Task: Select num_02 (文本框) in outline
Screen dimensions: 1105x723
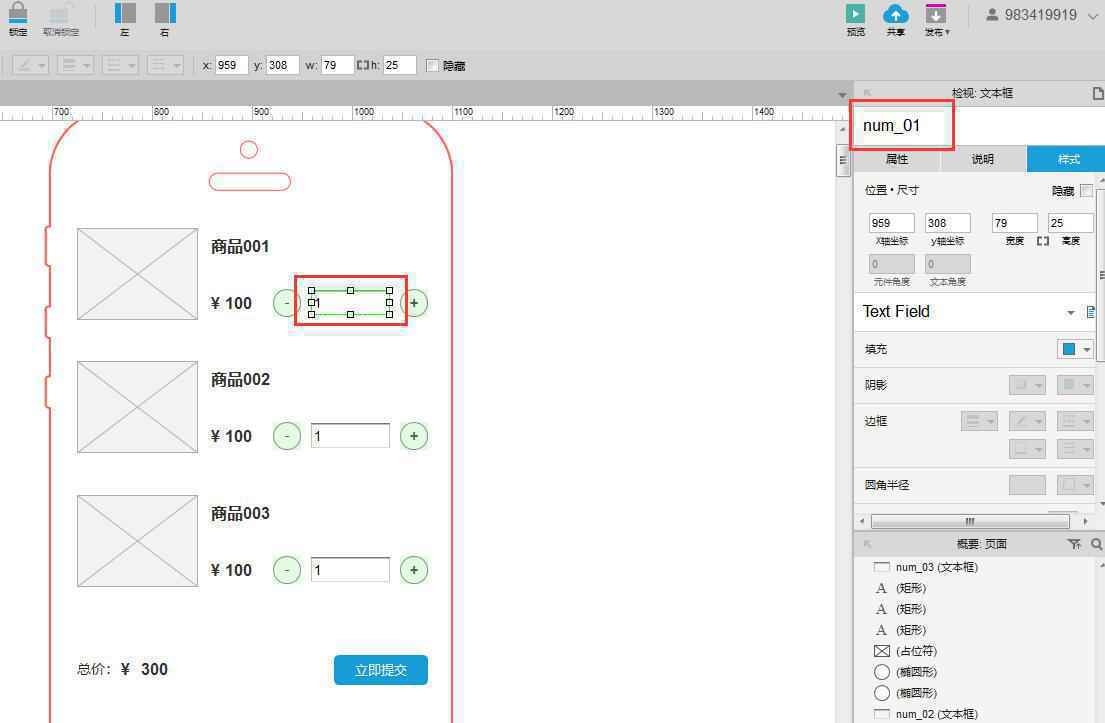Action: tap(937, 714)
